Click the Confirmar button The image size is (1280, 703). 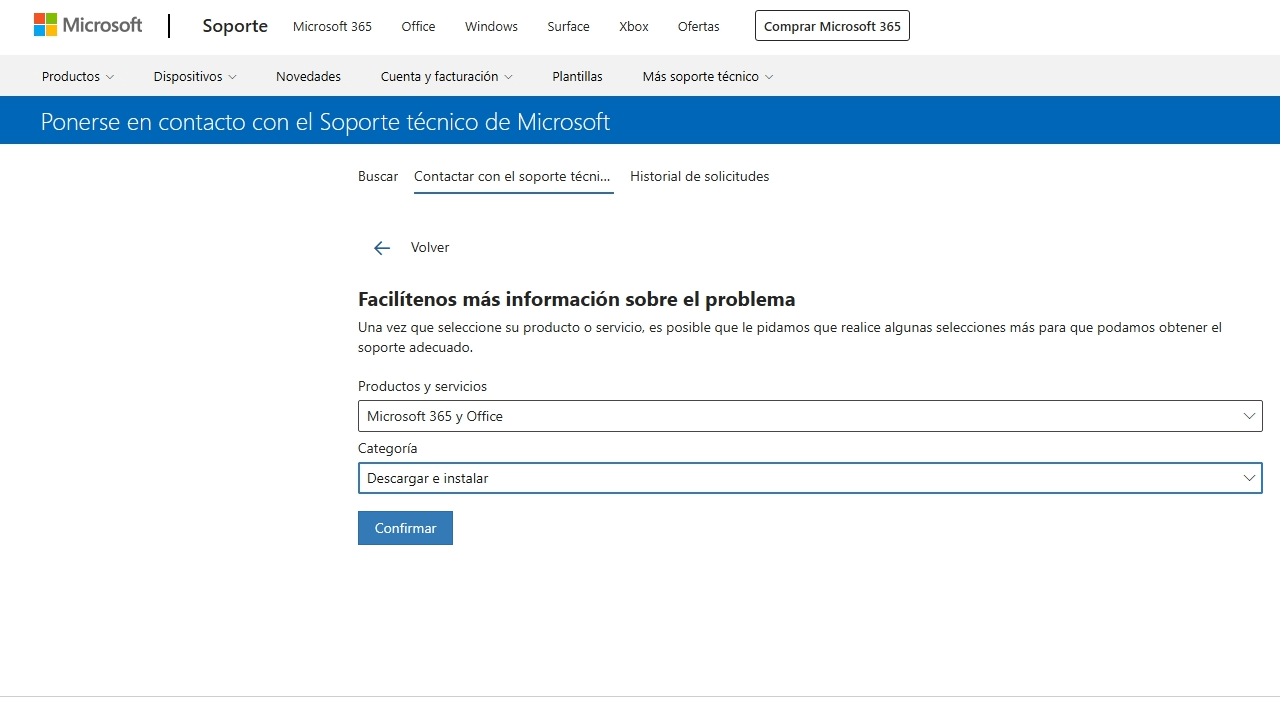(405, 528)
